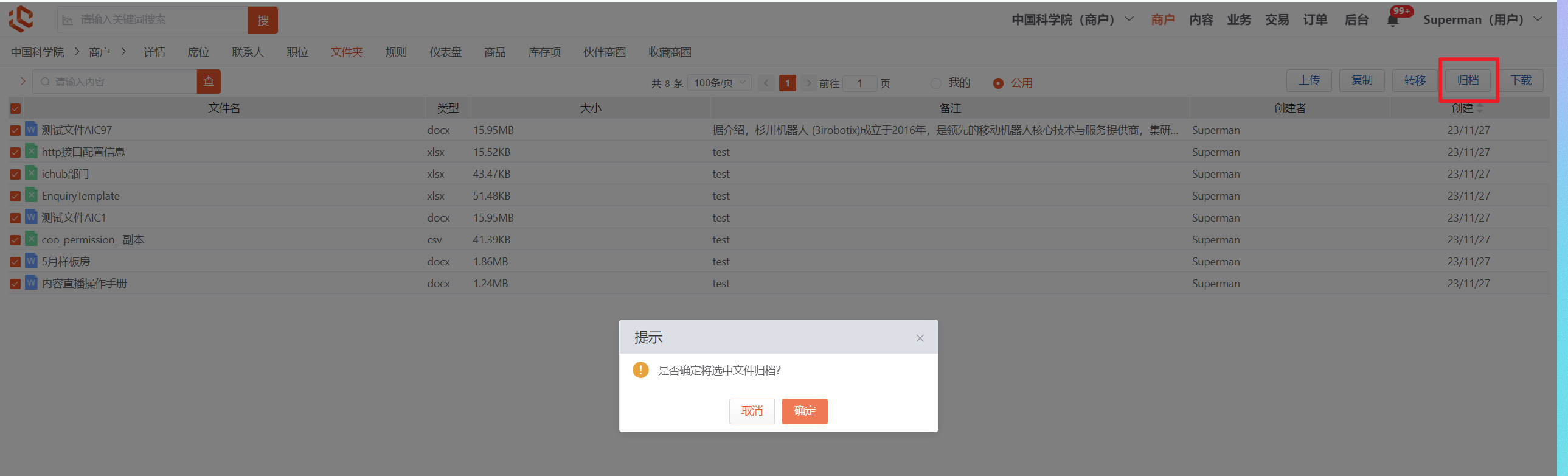The height and width of the screenshot is (476, 1568).
Task: Uncheck the coo_permission_副本 row checkbox
Action: 15,240
